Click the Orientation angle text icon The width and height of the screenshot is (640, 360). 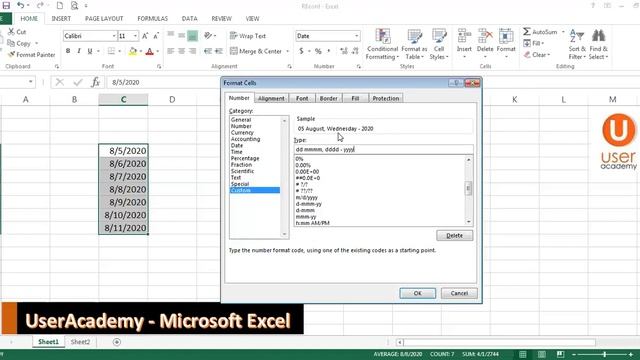(208, 36)
